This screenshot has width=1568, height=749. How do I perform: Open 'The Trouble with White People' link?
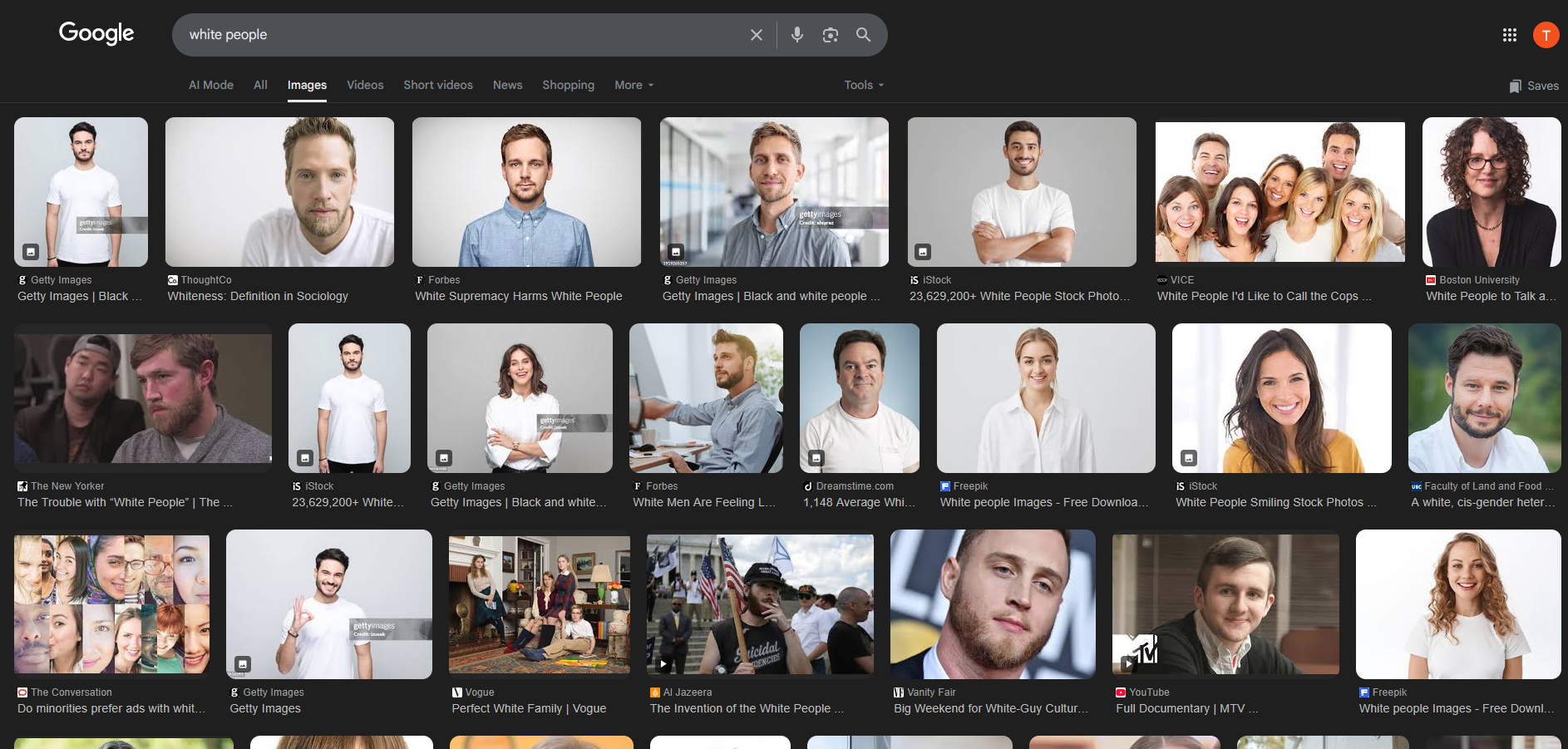pyautogui.click(x=125, y=502)
